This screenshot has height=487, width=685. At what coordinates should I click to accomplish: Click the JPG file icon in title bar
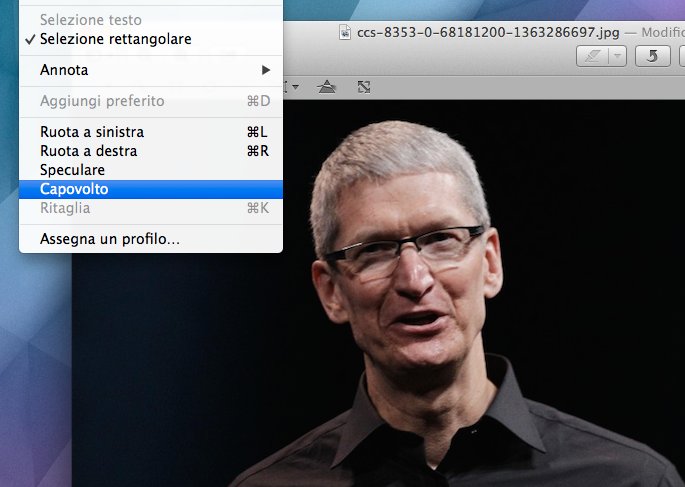pos(345,32)
